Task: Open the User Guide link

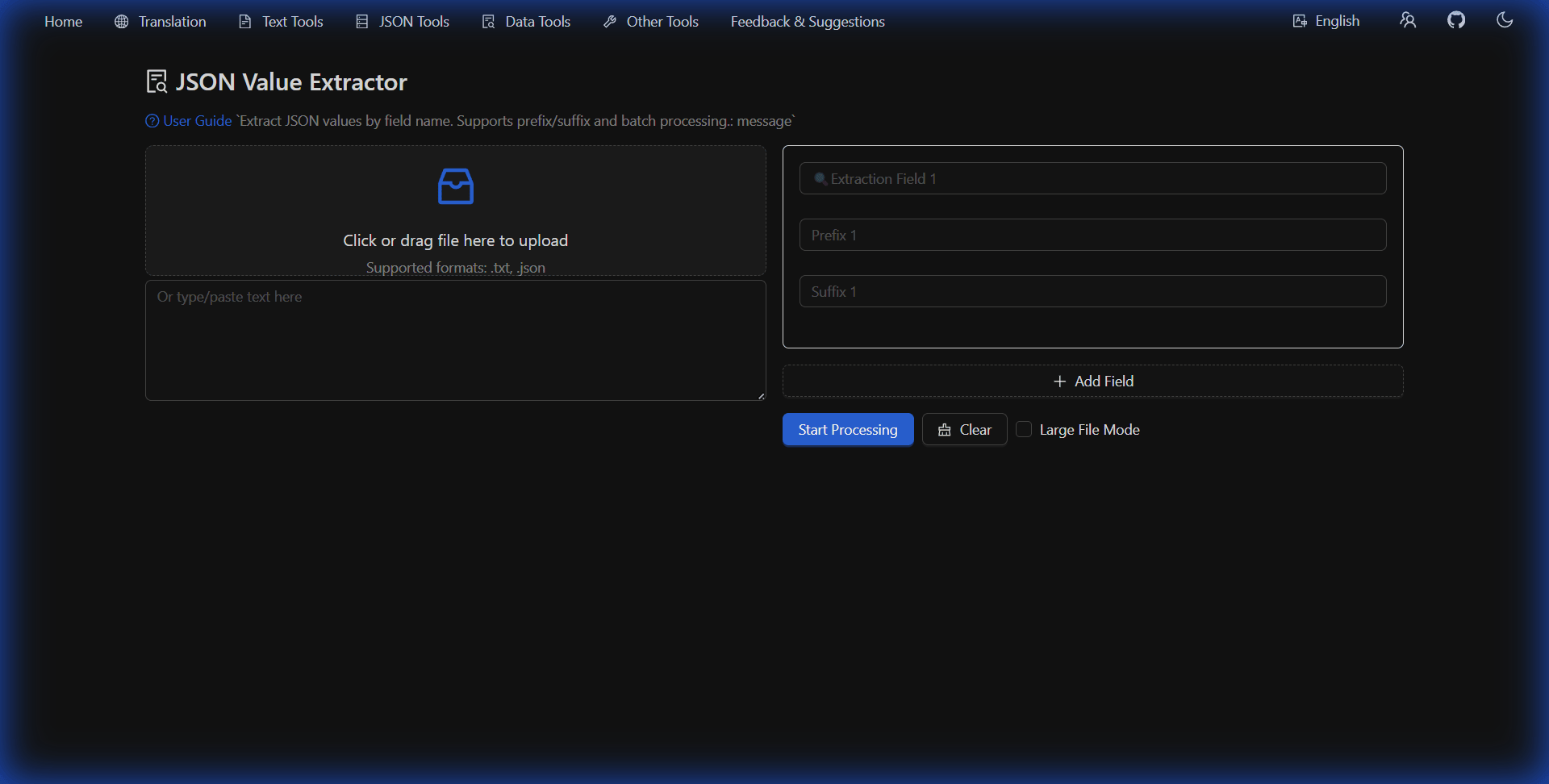Action: (197, 121)
